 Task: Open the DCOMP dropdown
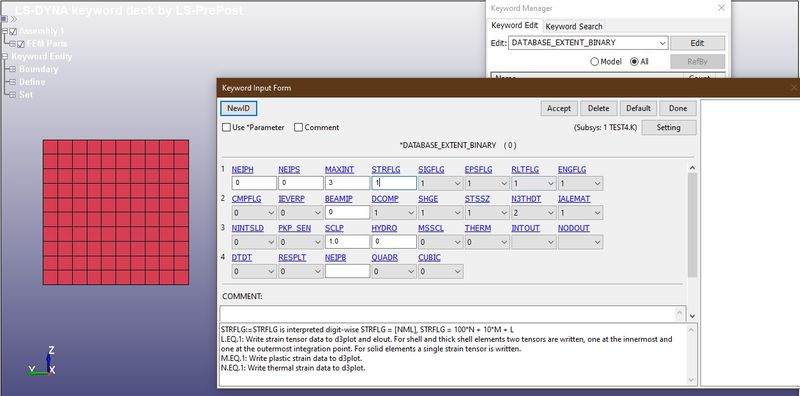(x=393, y=212)
